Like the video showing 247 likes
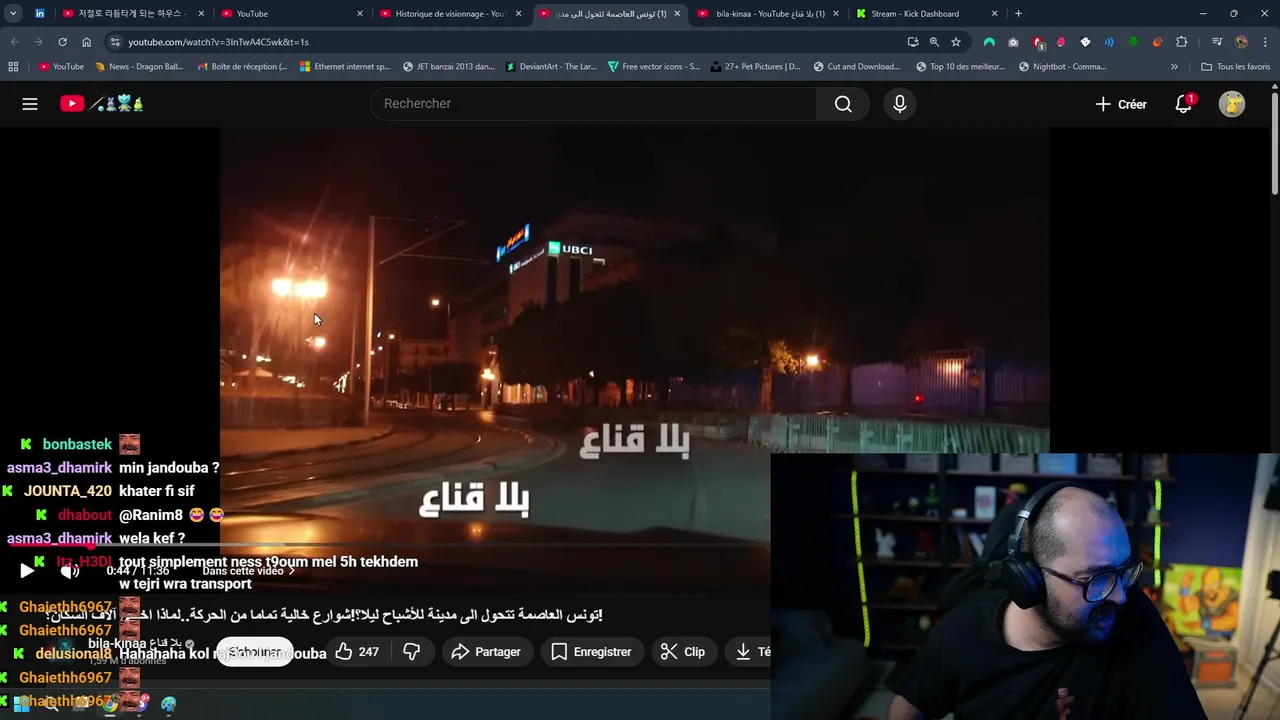 point(357,652)
